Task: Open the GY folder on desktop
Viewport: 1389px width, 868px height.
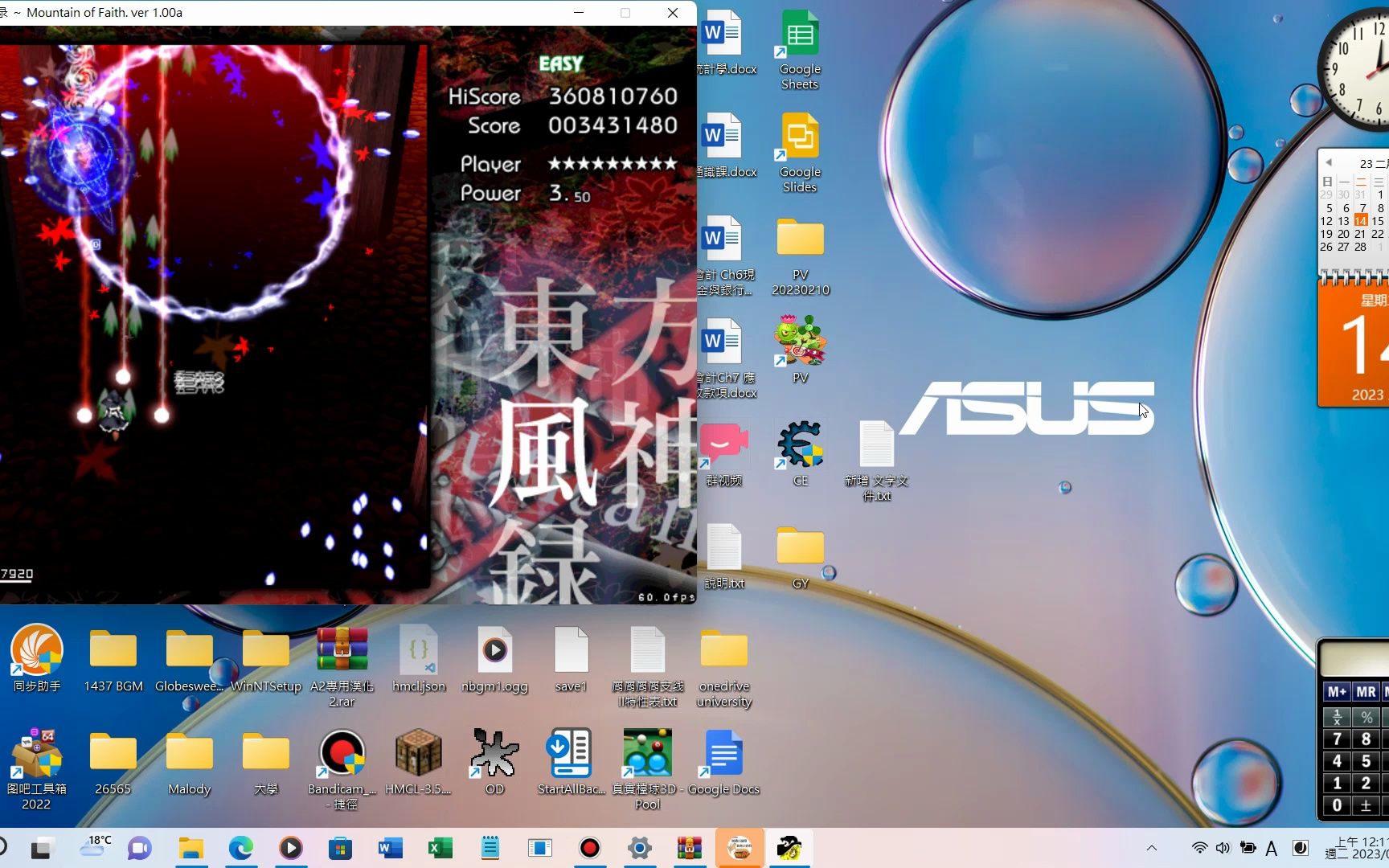Action: 800,556
